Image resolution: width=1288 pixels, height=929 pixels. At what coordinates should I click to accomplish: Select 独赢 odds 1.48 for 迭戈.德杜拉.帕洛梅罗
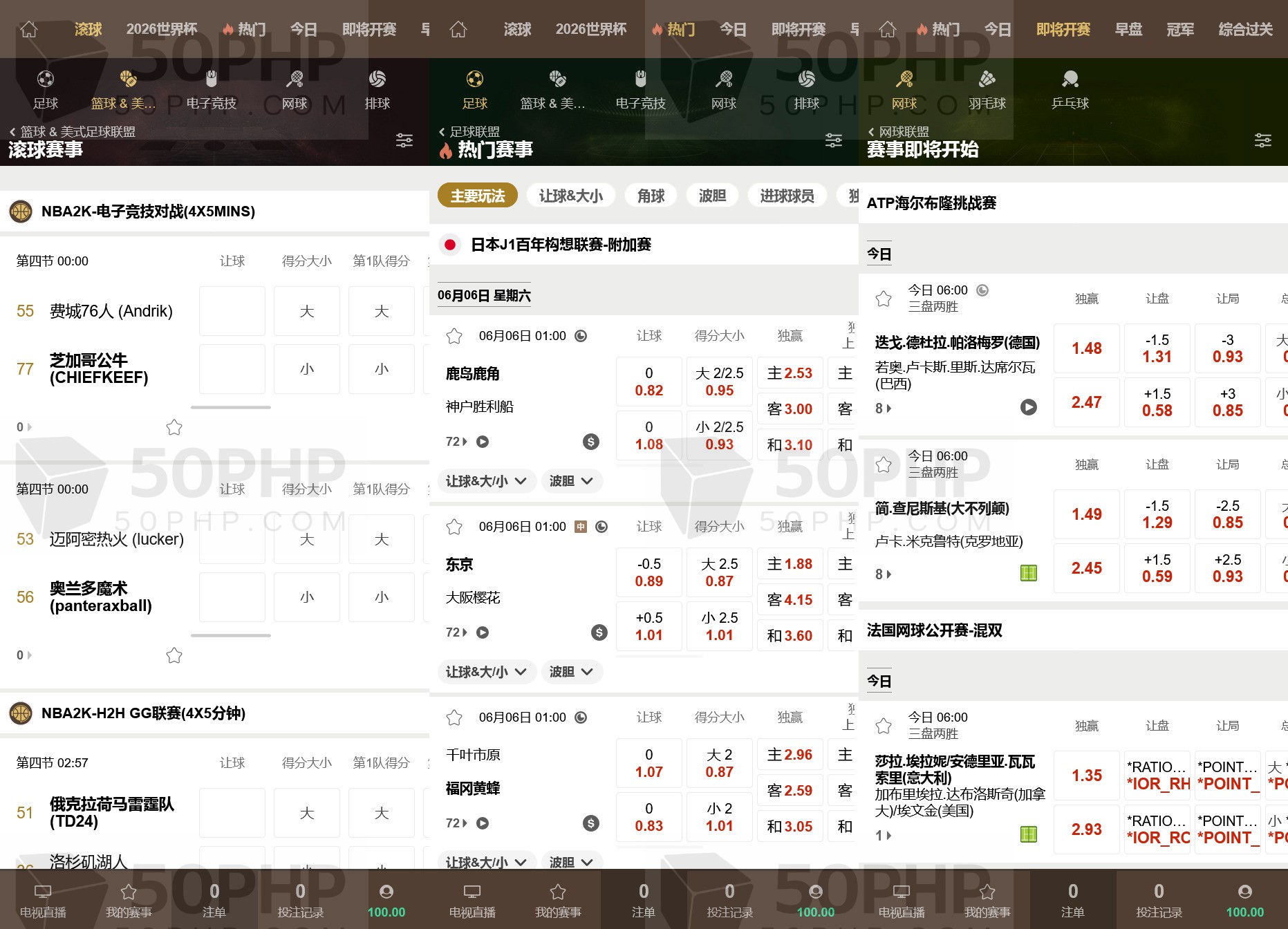pos(1087,348)
